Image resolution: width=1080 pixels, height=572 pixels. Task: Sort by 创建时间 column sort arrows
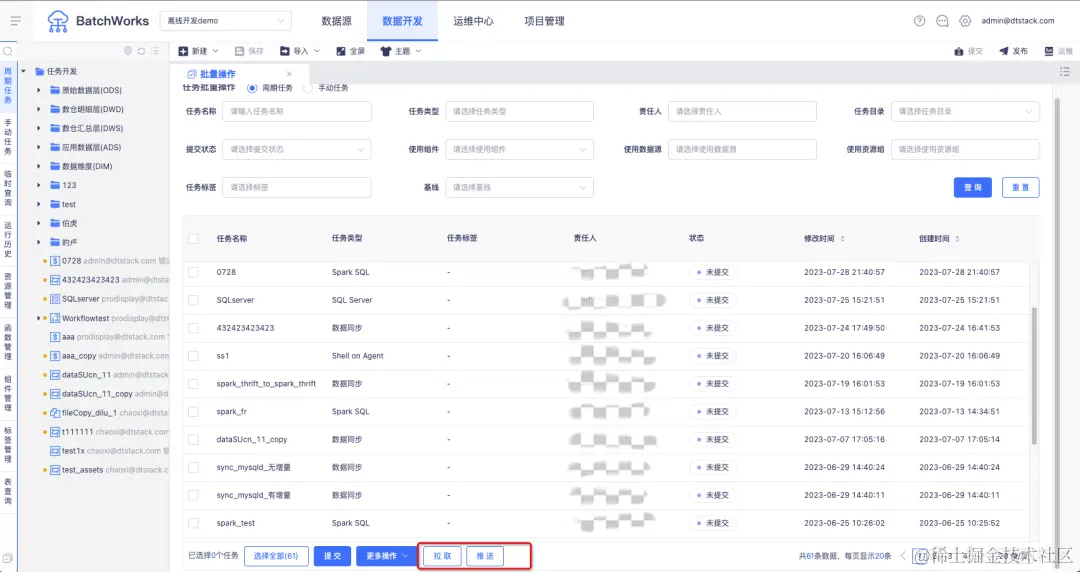(957, 238)
